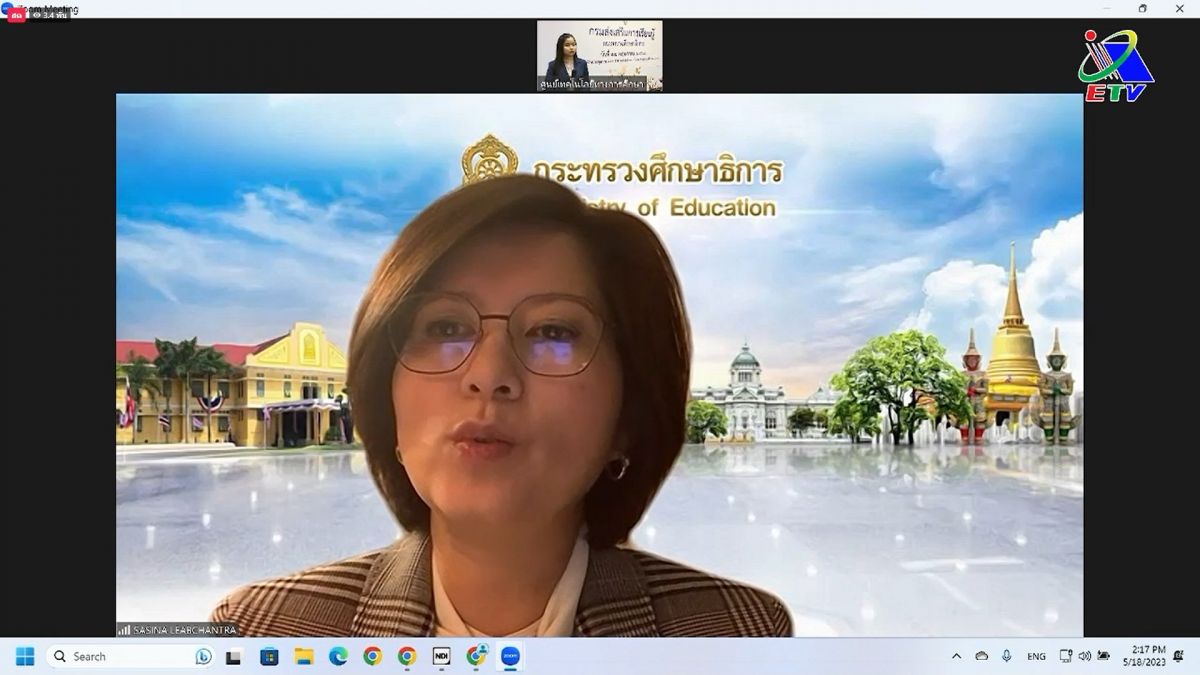Open Bing chat icon in search box

click(203, 656)
